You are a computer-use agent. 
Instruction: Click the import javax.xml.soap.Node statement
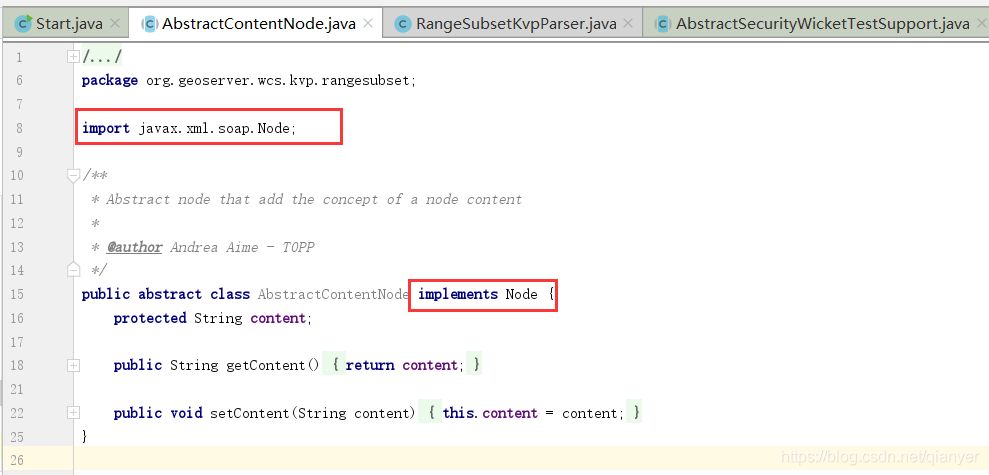pyautogui.click(x=189, y=128)
